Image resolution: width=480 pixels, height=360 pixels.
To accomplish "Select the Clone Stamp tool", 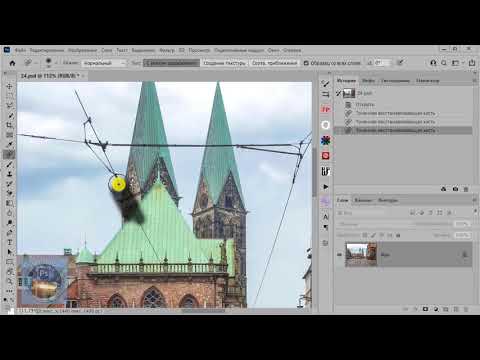I will point(9,174).
